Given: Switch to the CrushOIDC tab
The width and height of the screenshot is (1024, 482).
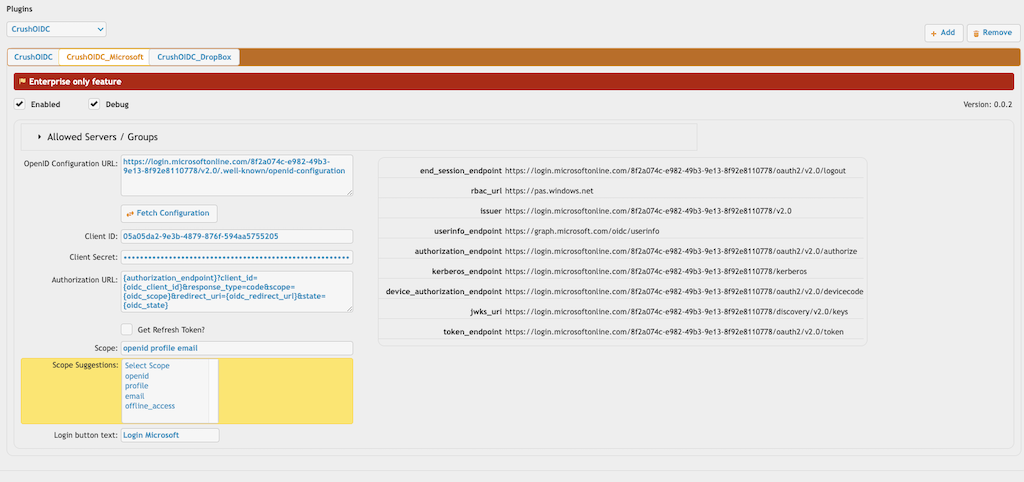Looking at the screenshot, I should coord(33,57).
